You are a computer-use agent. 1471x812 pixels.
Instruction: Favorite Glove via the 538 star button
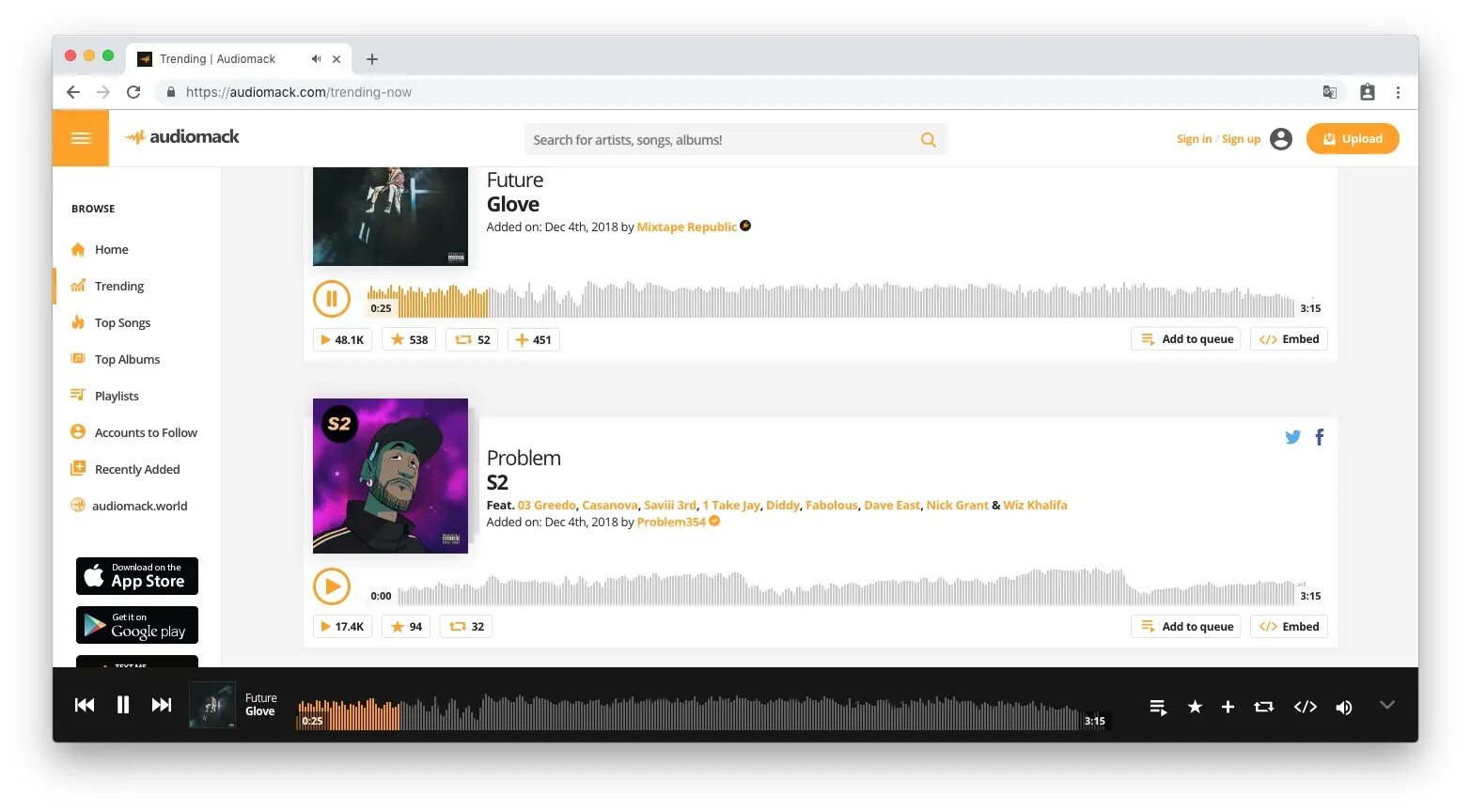click(409, 339)
